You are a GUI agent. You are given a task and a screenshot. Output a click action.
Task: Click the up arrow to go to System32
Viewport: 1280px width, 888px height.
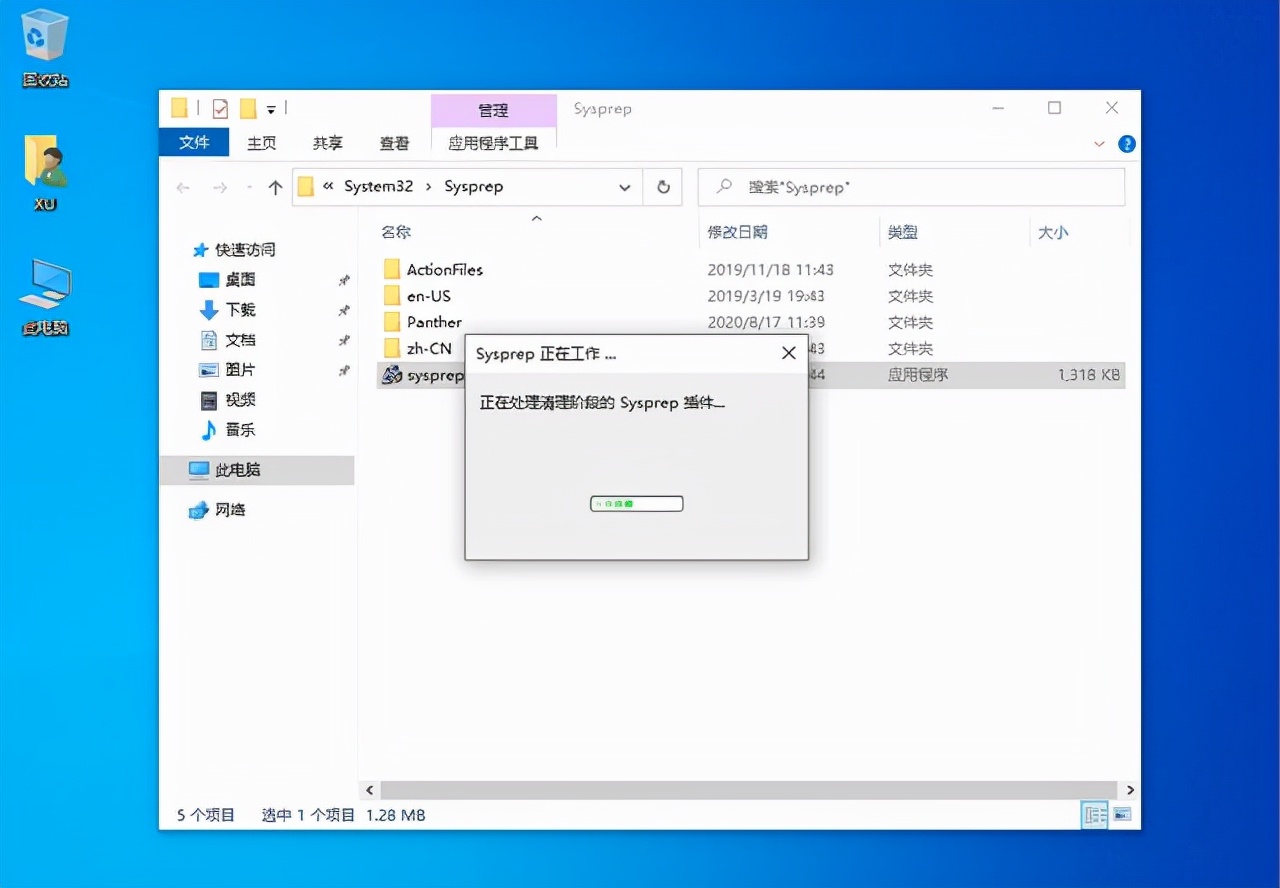coord(275,186)
